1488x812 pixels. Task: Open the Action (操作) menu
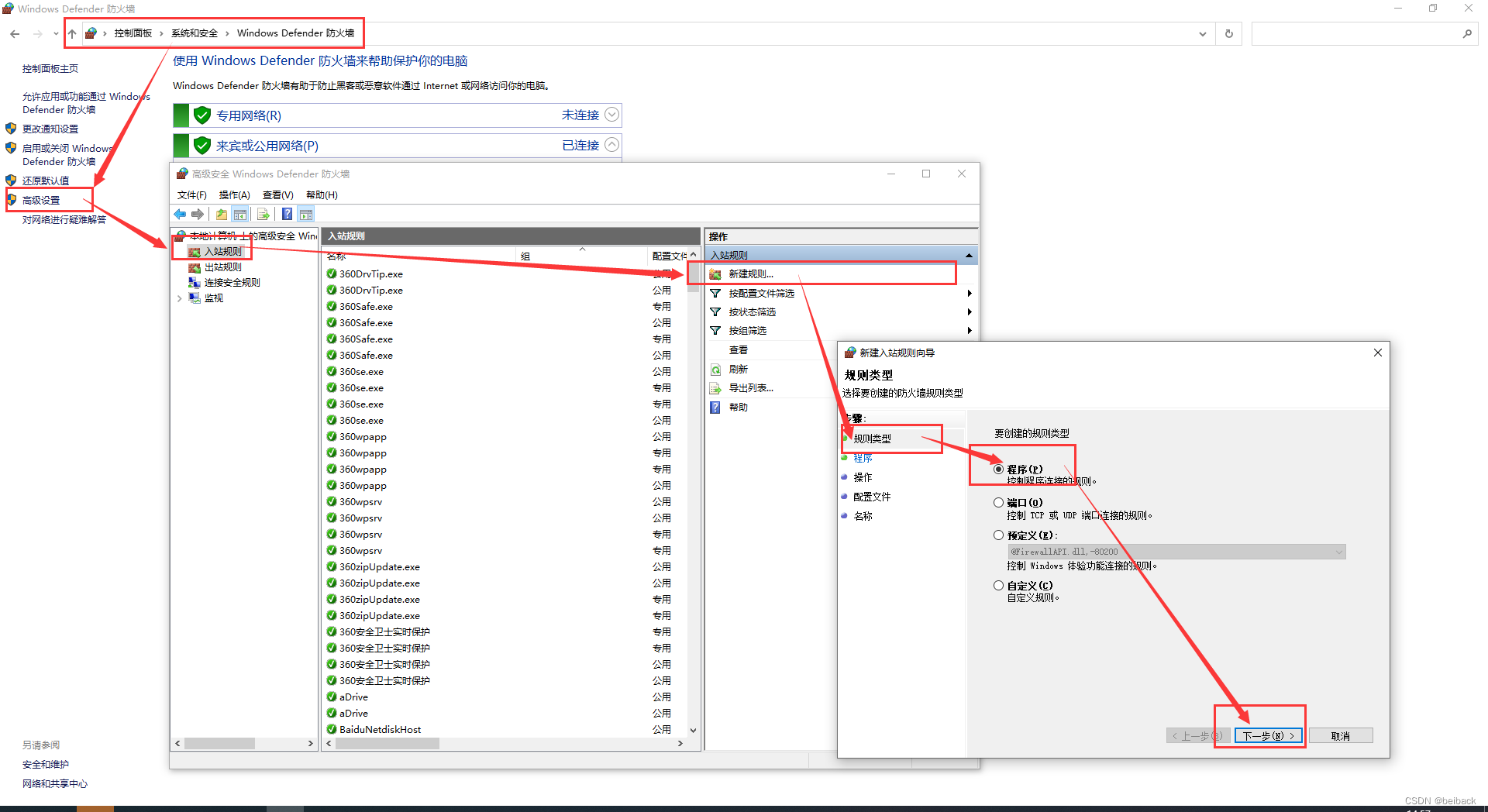click(x=234, y=195)
